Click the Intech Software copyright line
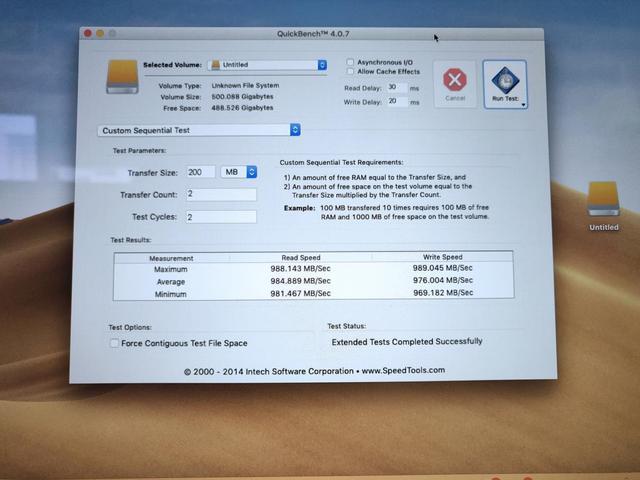640x480 pixels. coord(314,371)
